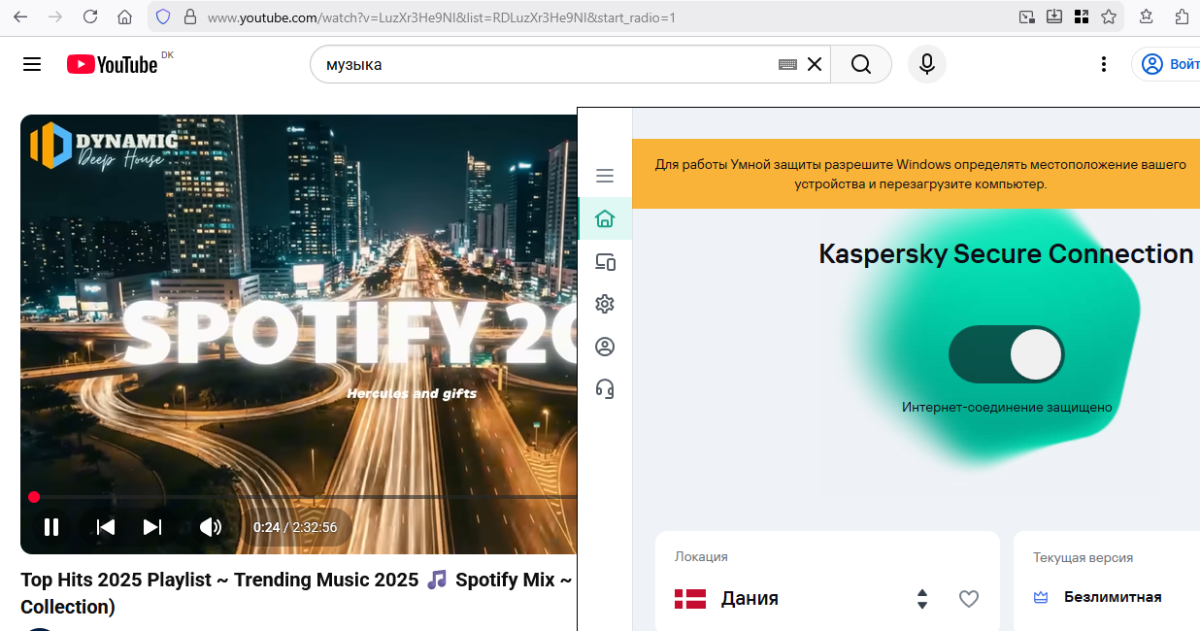
Task: Open YouTube settings three-dot menu
Action: pyautogui.click(x=1104, y=64)
